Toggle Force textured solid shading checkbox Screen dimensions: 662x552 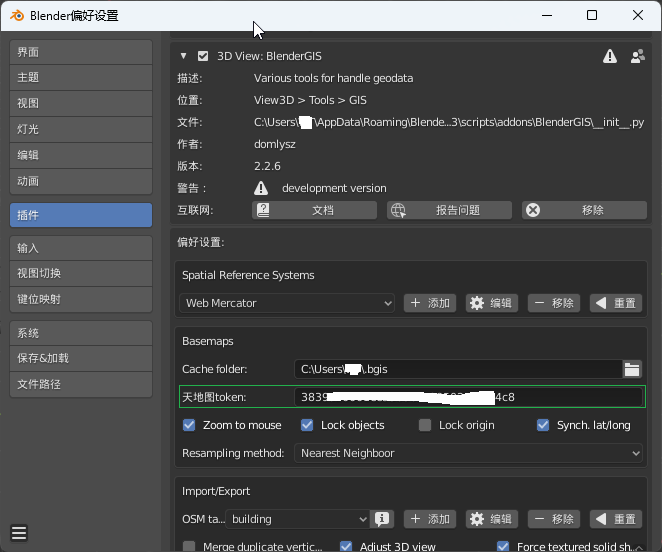(x=503, y=547)
